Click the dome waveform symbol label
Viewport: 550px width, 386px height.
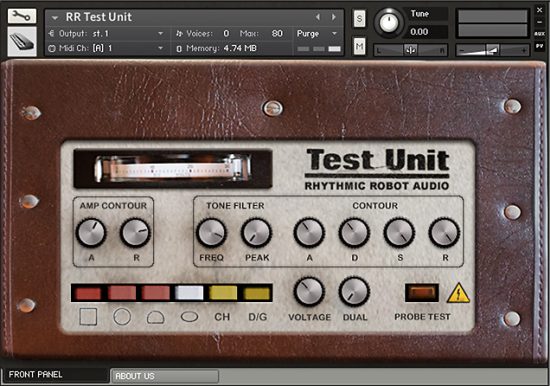click(x=156, y=318)
